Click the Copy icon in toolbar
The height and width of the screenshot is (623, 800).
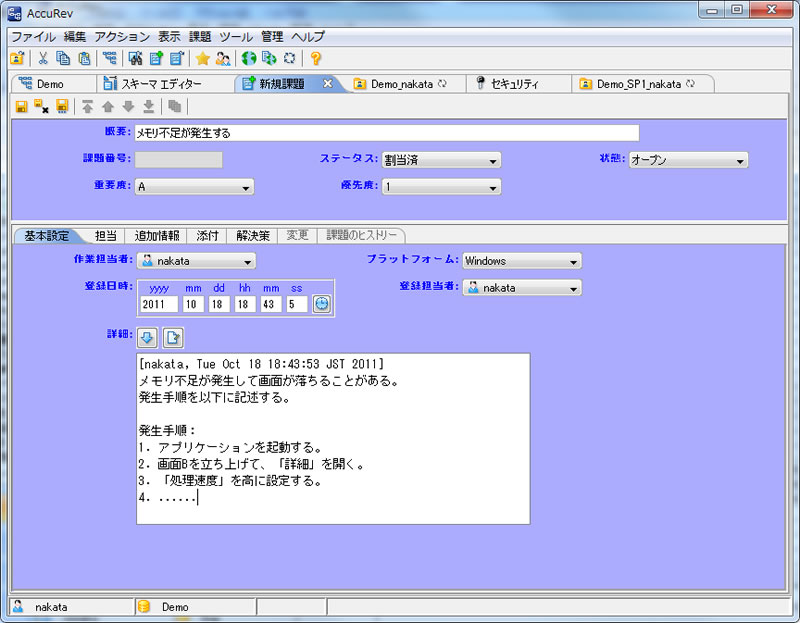tap(63, 58)
